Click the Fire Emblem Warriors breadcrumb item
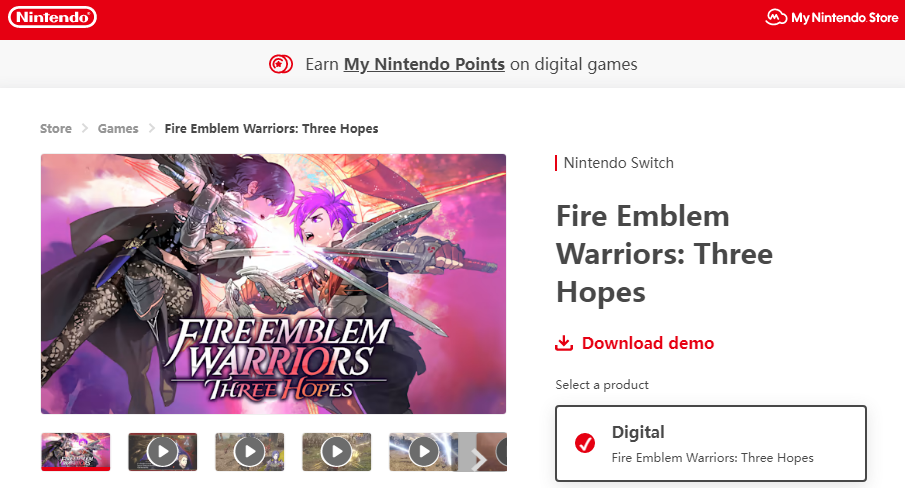The image size is (905, 488). point(271,128)
